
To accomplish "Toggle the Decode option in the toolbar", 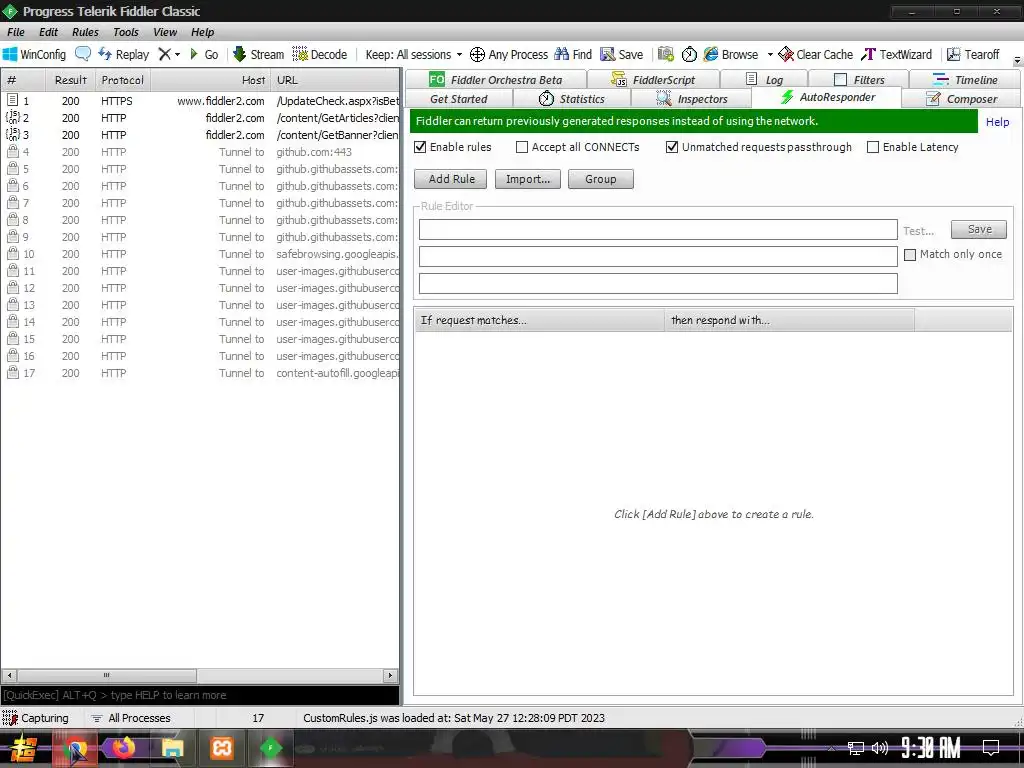I will pos(319,54).
